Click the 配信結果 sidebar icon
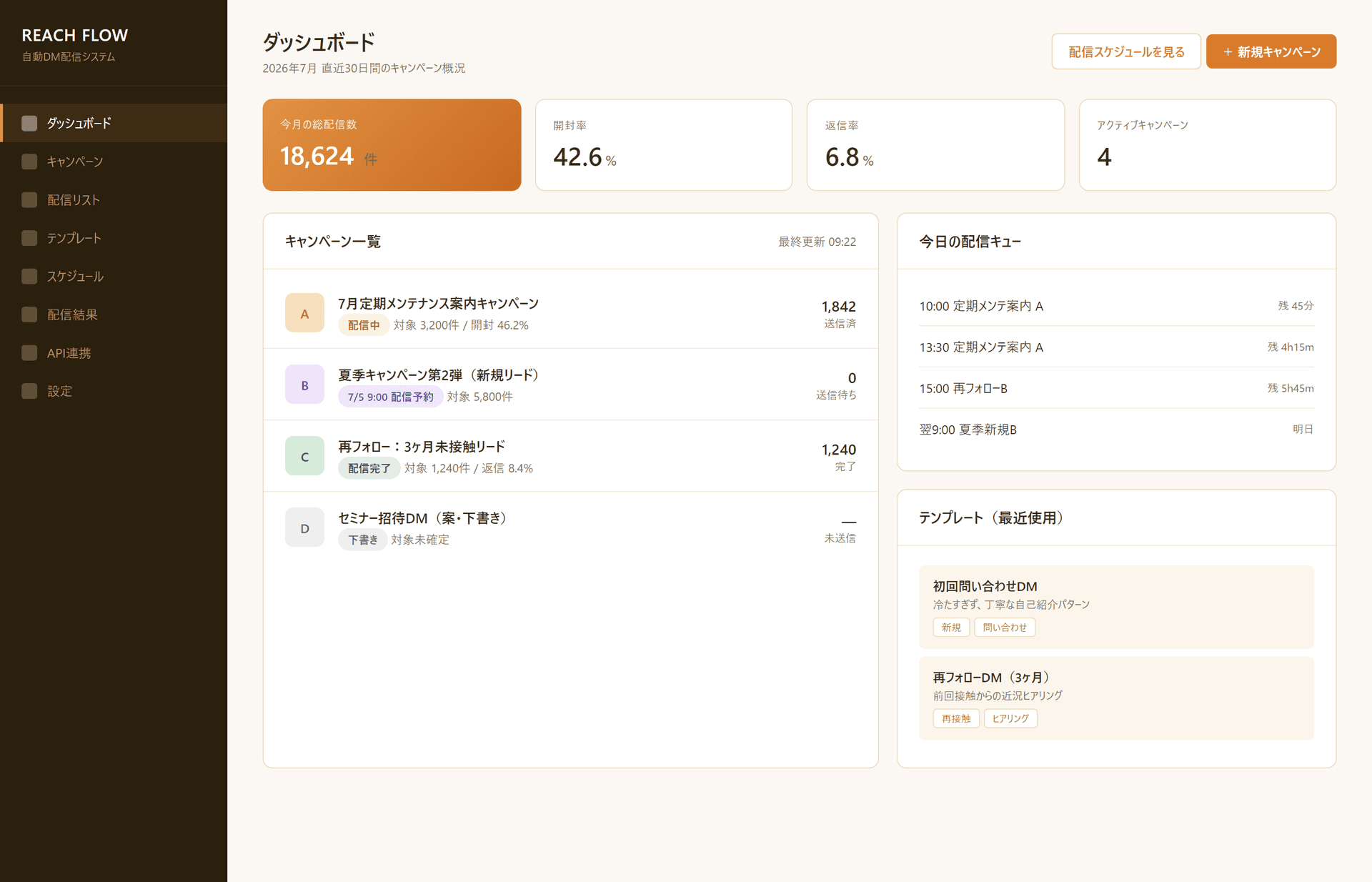 coord(29,314)
